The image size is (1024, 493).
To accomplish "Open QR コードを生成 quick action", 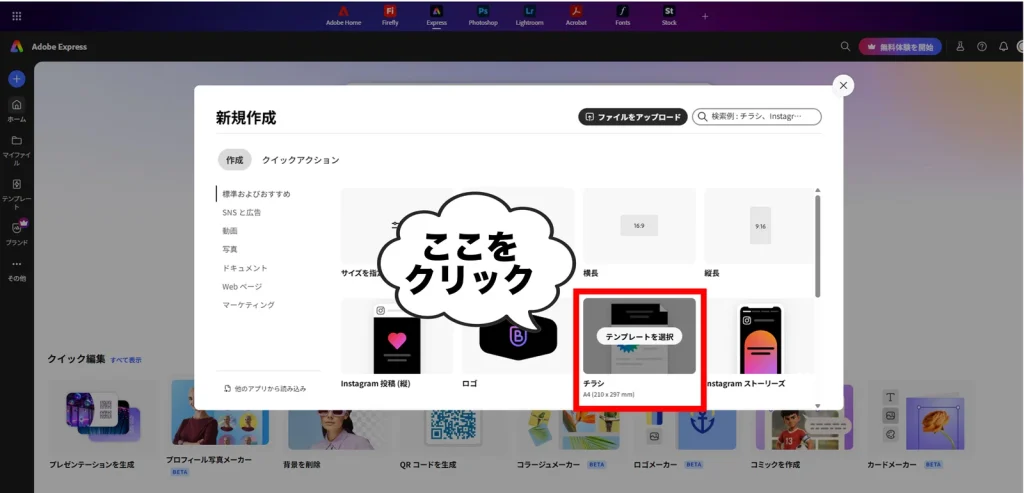I will click(451, 426).
